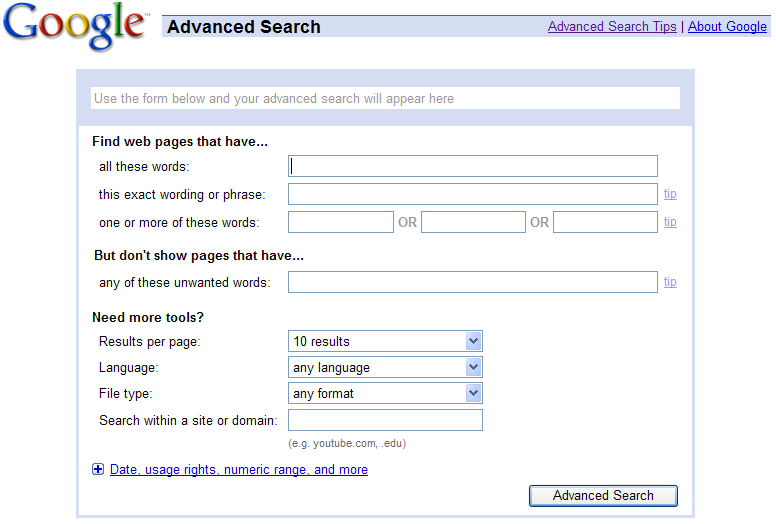Select the last OR words input box
This screenshot has height=524, width=776.
(605, 222)
